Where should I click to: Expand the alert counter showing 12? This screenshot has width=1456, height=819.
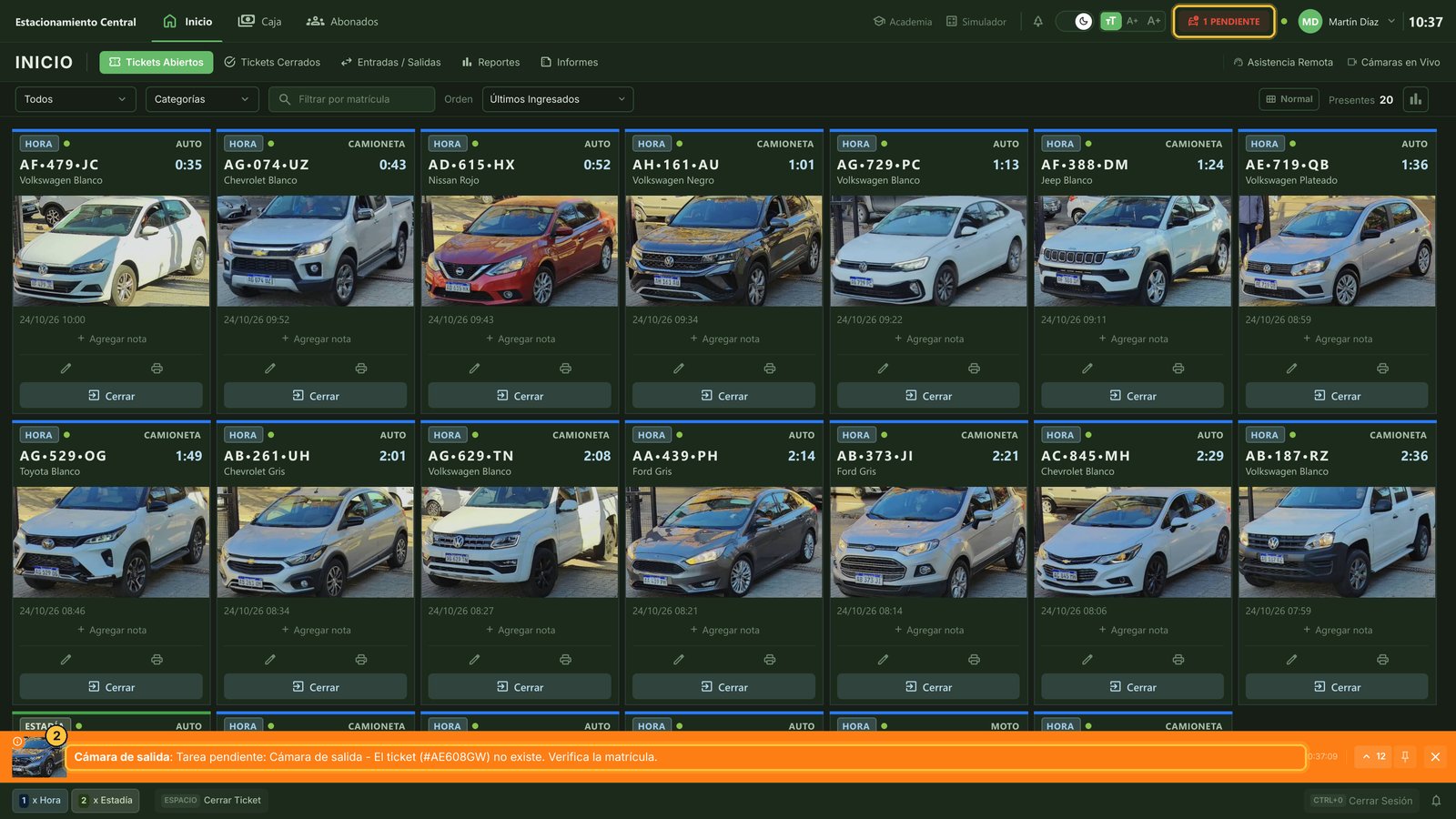tap(1373, 756)
